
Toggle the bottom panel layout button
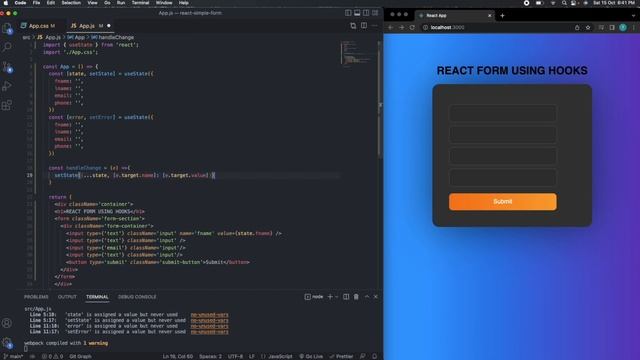point(357,13)
